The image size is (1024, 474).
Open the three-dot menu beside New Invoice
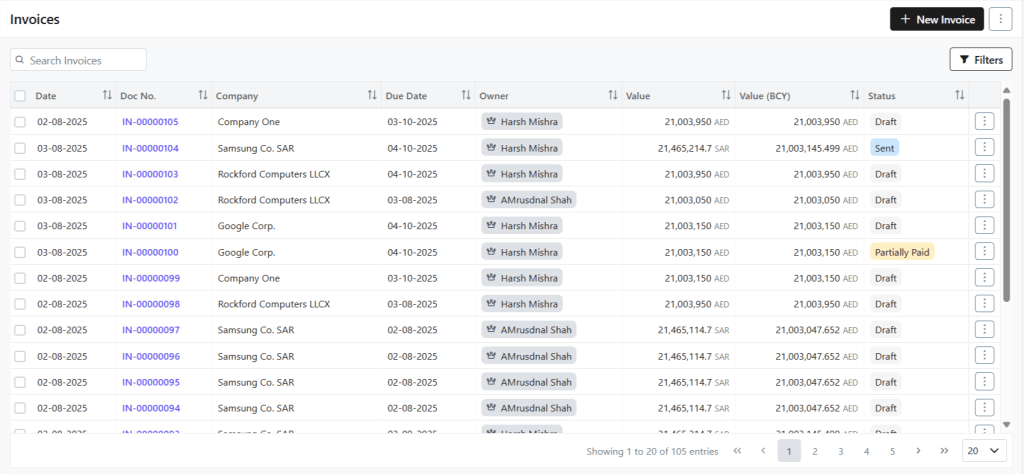pos(1000,19)
